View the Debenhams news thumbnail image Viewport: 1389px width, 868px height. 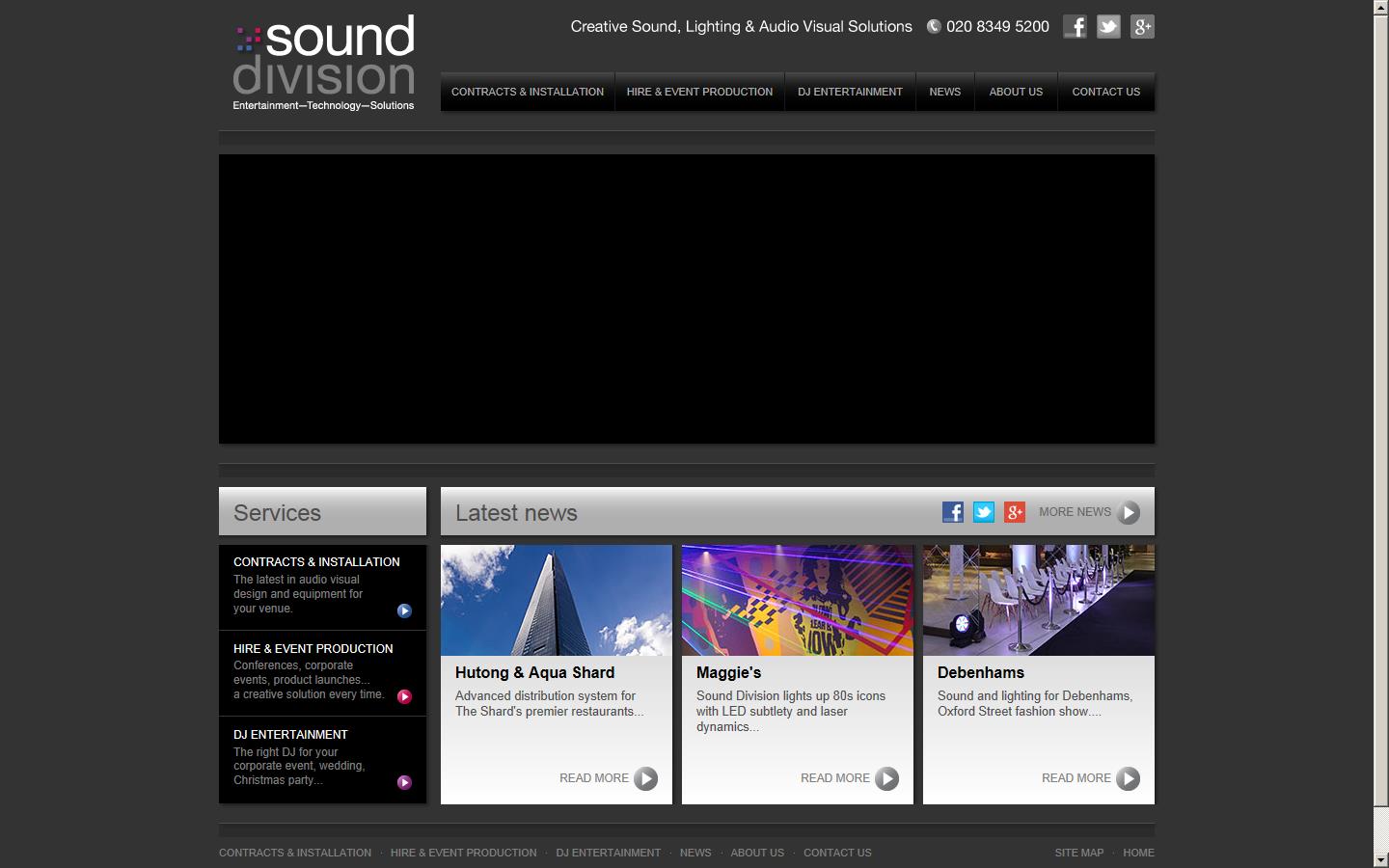point(1038,599)
